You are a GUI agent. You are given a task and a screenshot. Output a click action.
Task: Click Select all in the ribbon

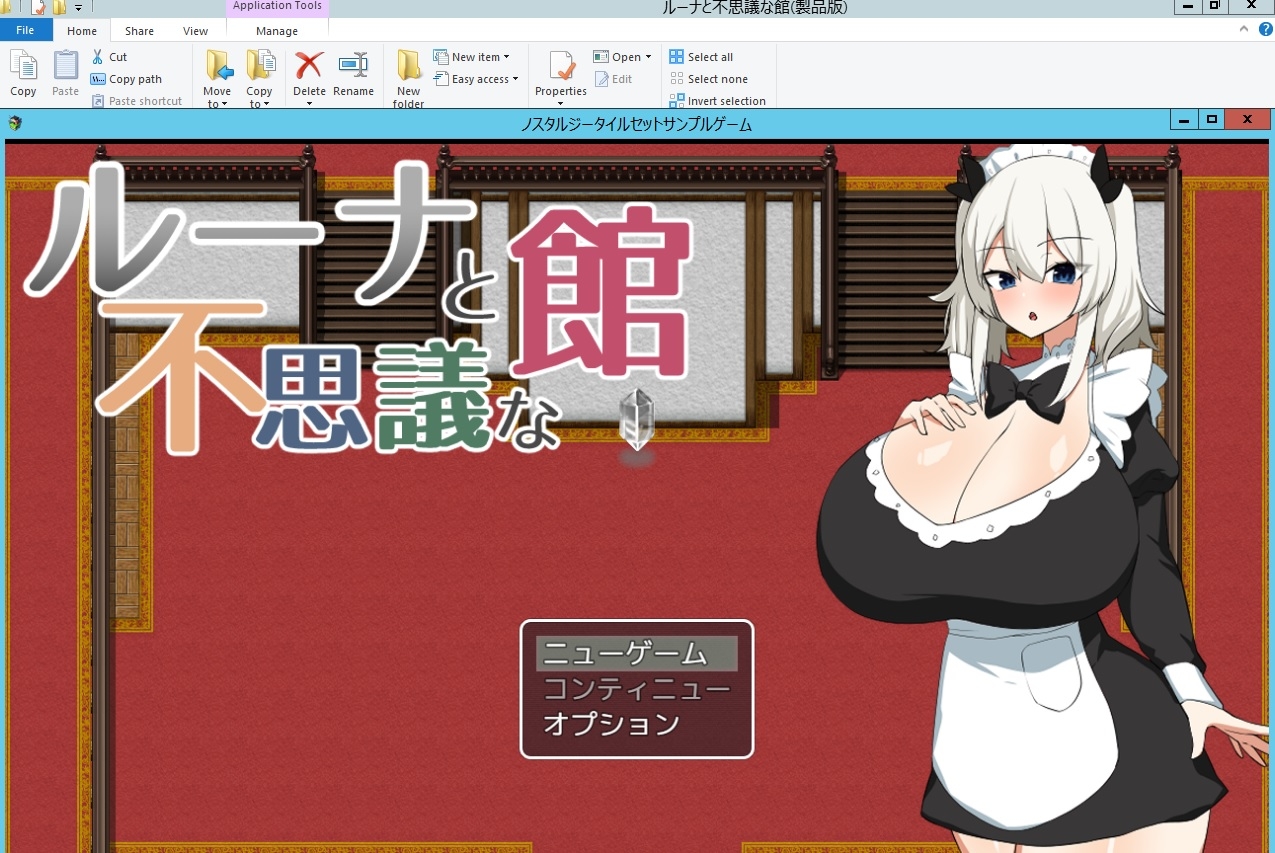[x=702, y=57]
